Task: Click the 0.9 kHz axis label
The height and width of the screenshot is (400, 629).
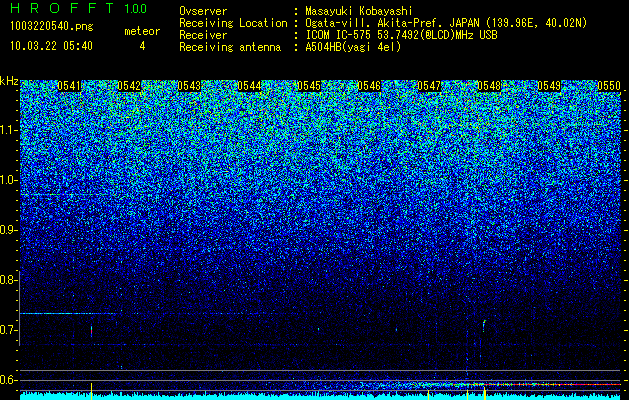Action: (8, 230)
